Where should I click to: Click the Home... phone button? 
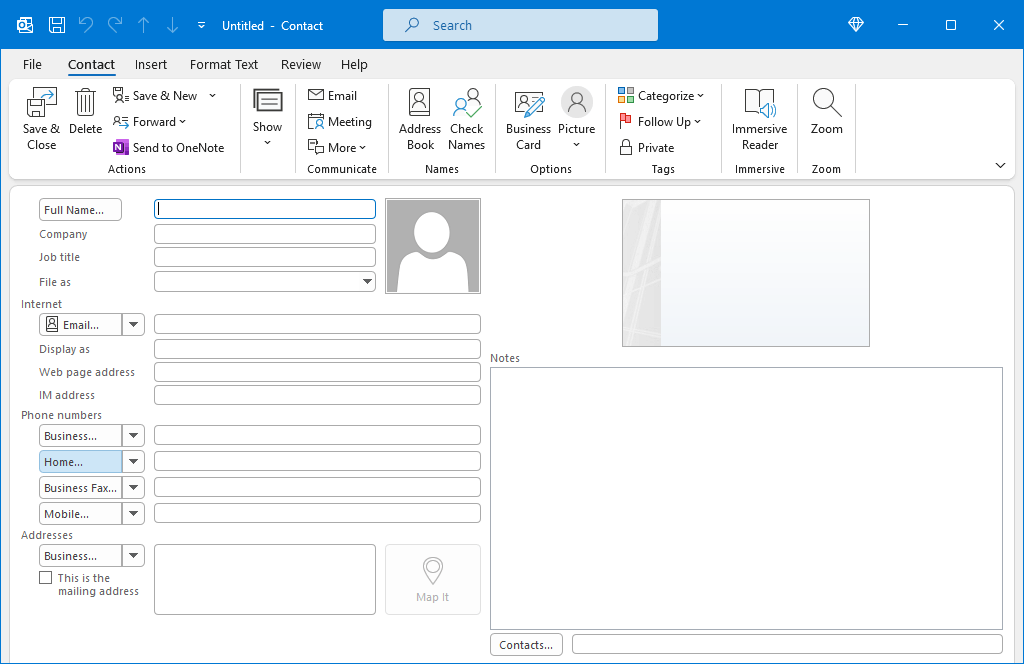click(80, 462)
